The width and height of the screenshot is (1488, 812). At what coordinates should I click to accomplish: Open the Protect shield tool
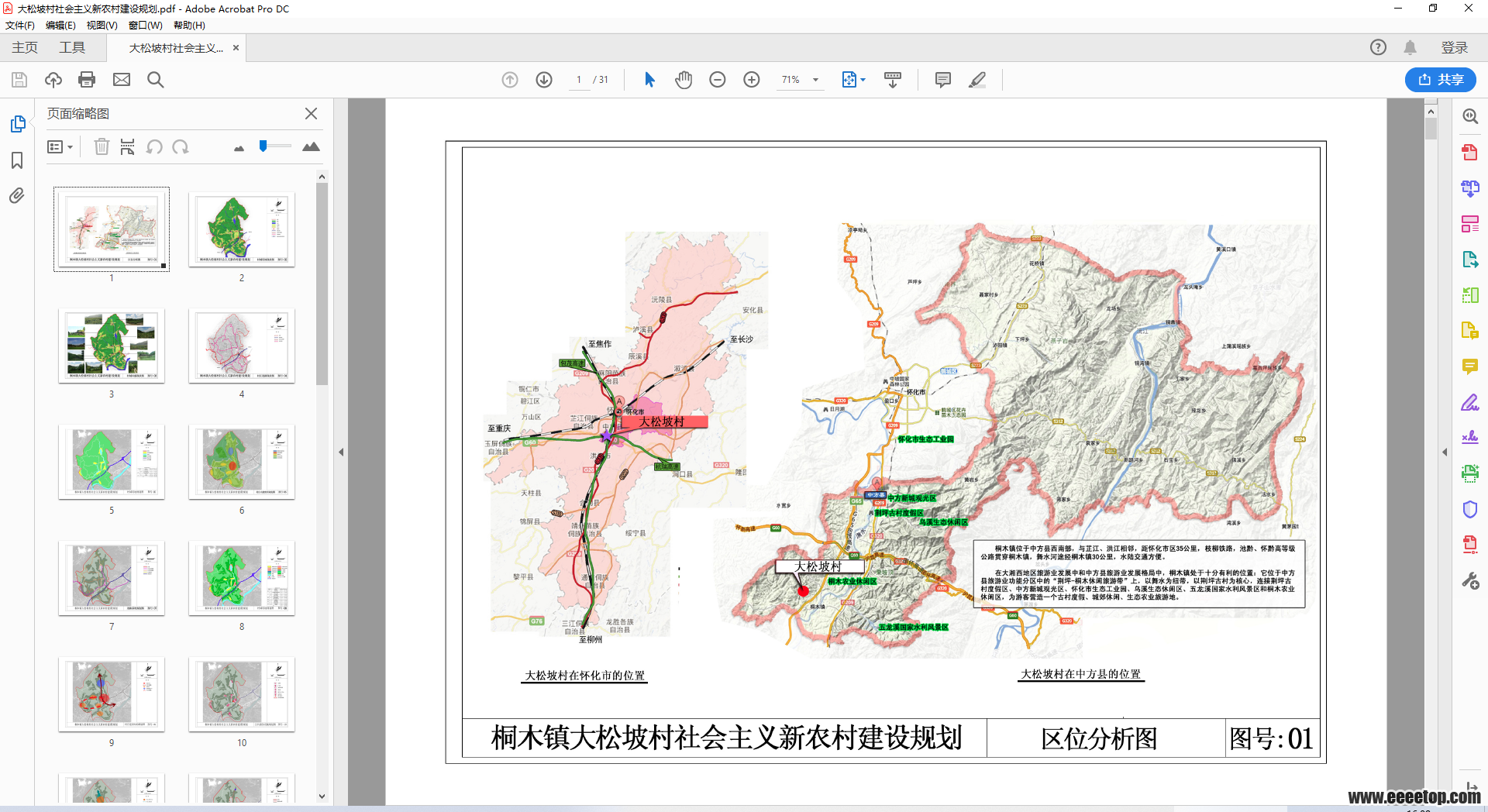tap(1470, 509)
